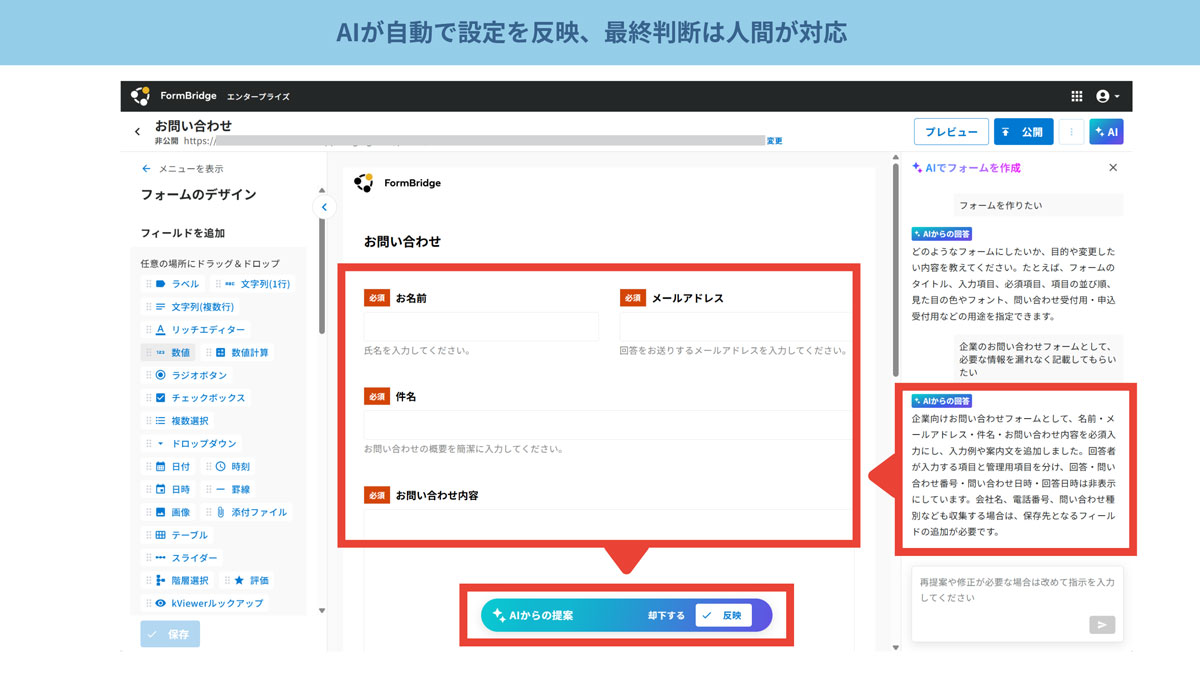Screen dimensions: 1200x675
Task: Go back using the arrow beside お問い合わせ
Action: [x=138, y=131]
